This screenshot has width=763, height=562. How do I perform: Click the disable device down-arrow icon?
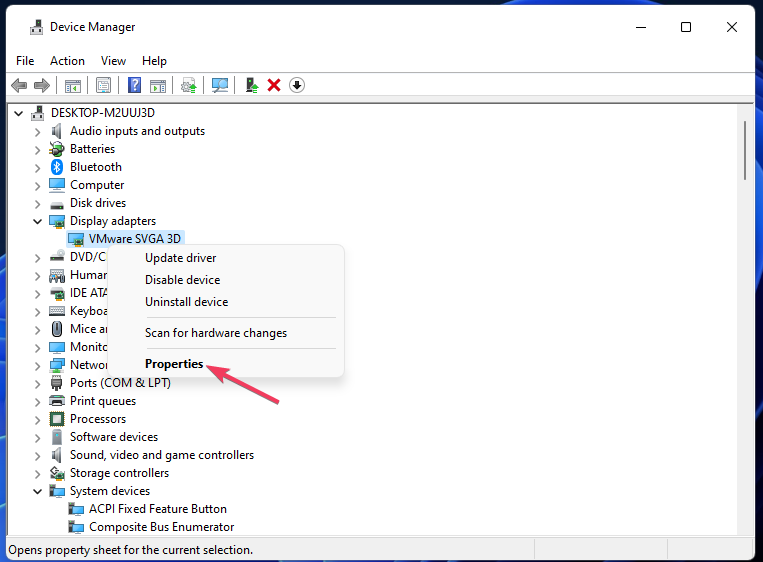(297, 86)
